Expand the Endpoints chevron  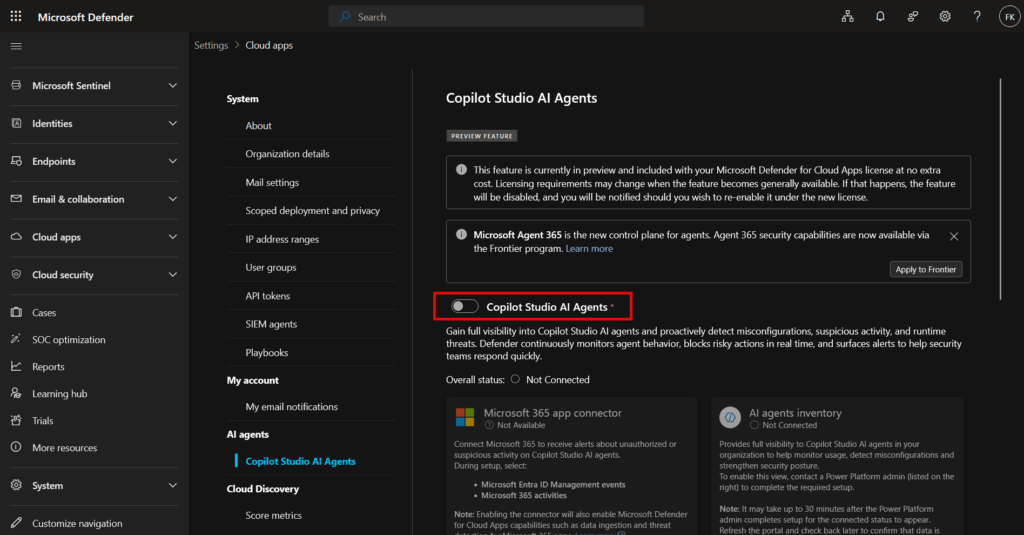[172, 161]
